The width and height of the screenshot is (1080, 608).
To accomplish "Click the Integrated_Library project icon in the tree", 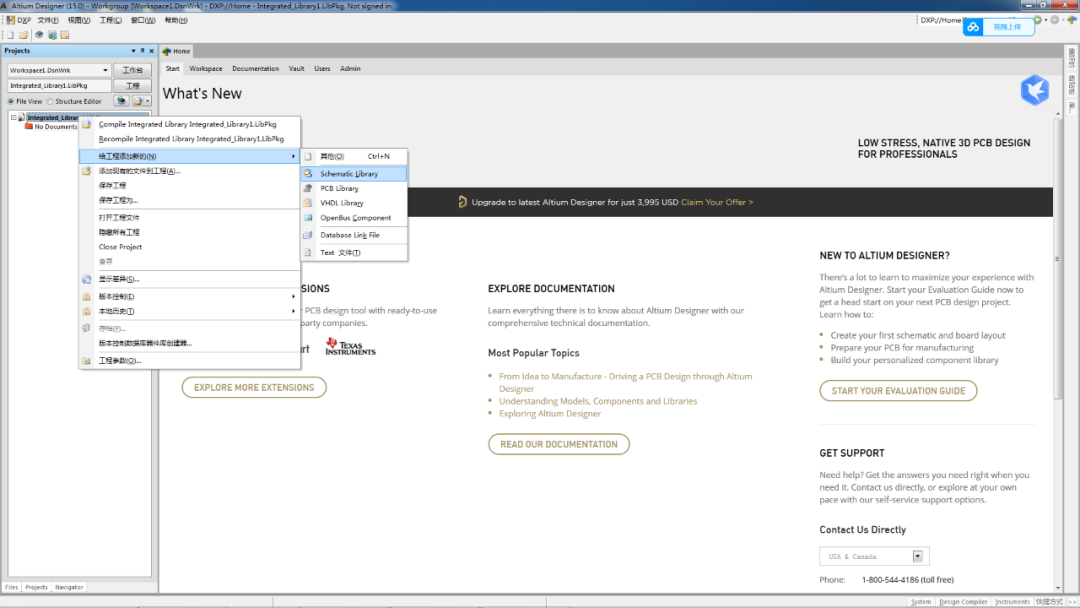I will pyautogui.click(x=22, y=118).
